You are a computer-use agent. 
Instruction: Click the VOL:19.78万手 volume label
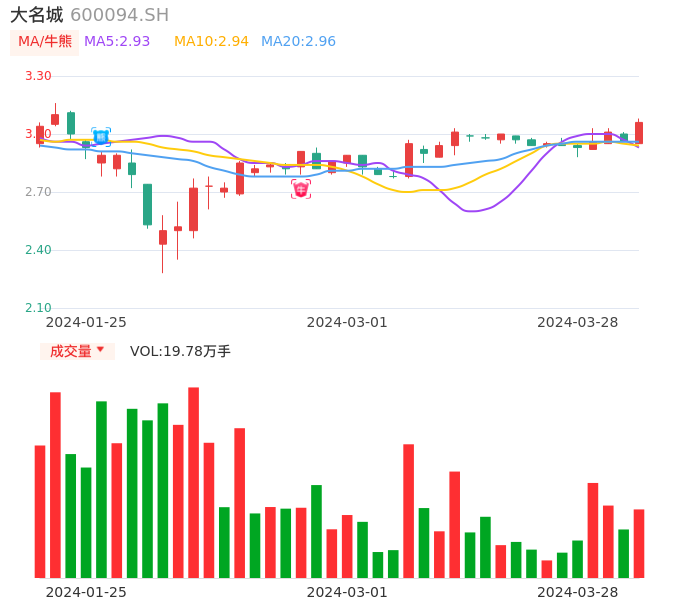point(180,351)
